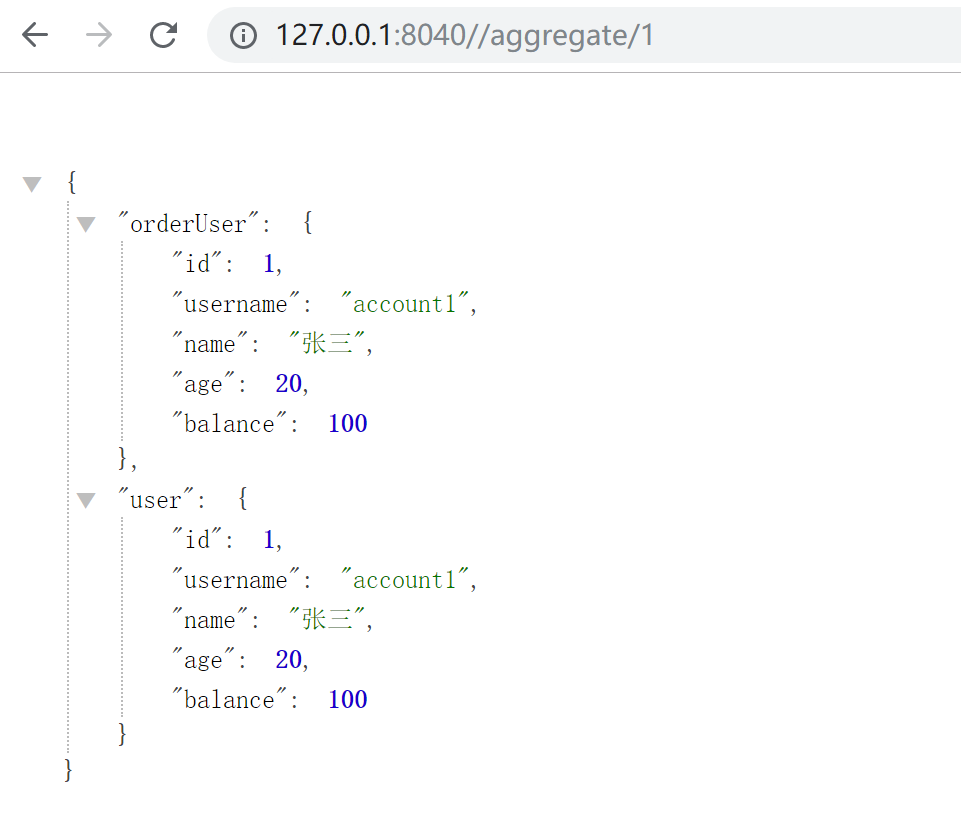
Task: Collapse the root JSON object
Action: (x=33, y=184)
